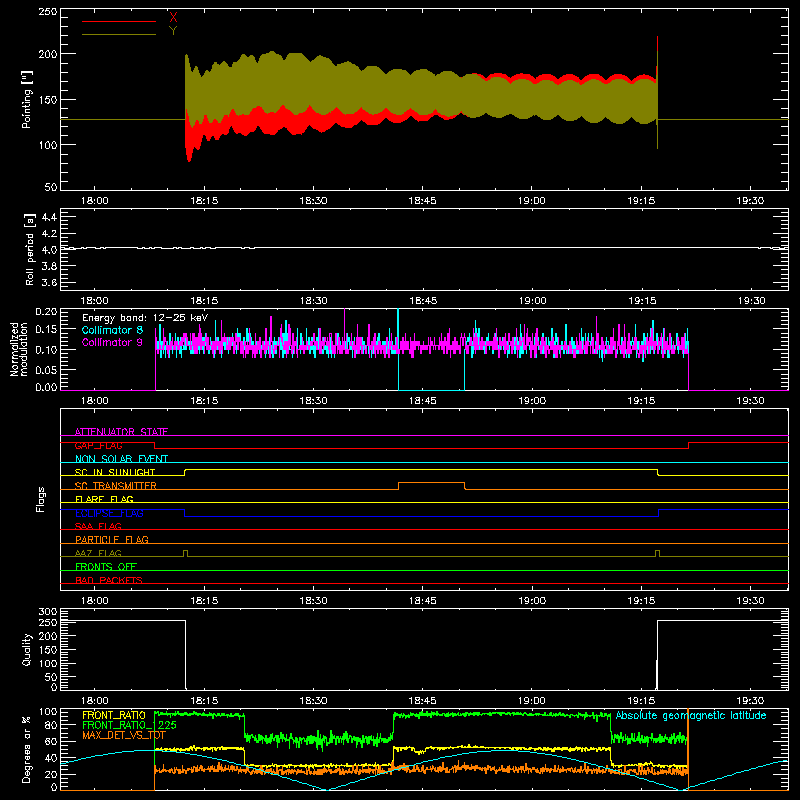Viewport: 800px width, 800px height.
Task: Select the GAP_FLAG label
Action: pyautogui.click(x=98, y=445)
